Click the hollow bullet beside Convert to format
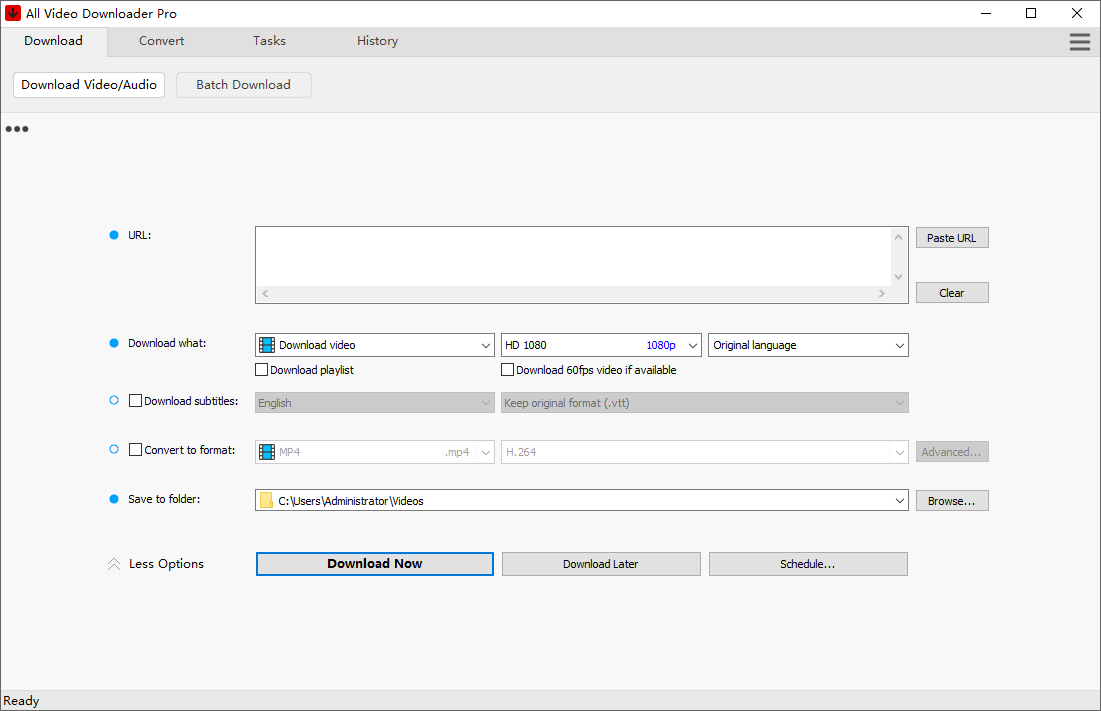The width and height of the screenshot is (1101, 711). click(114, 450)
